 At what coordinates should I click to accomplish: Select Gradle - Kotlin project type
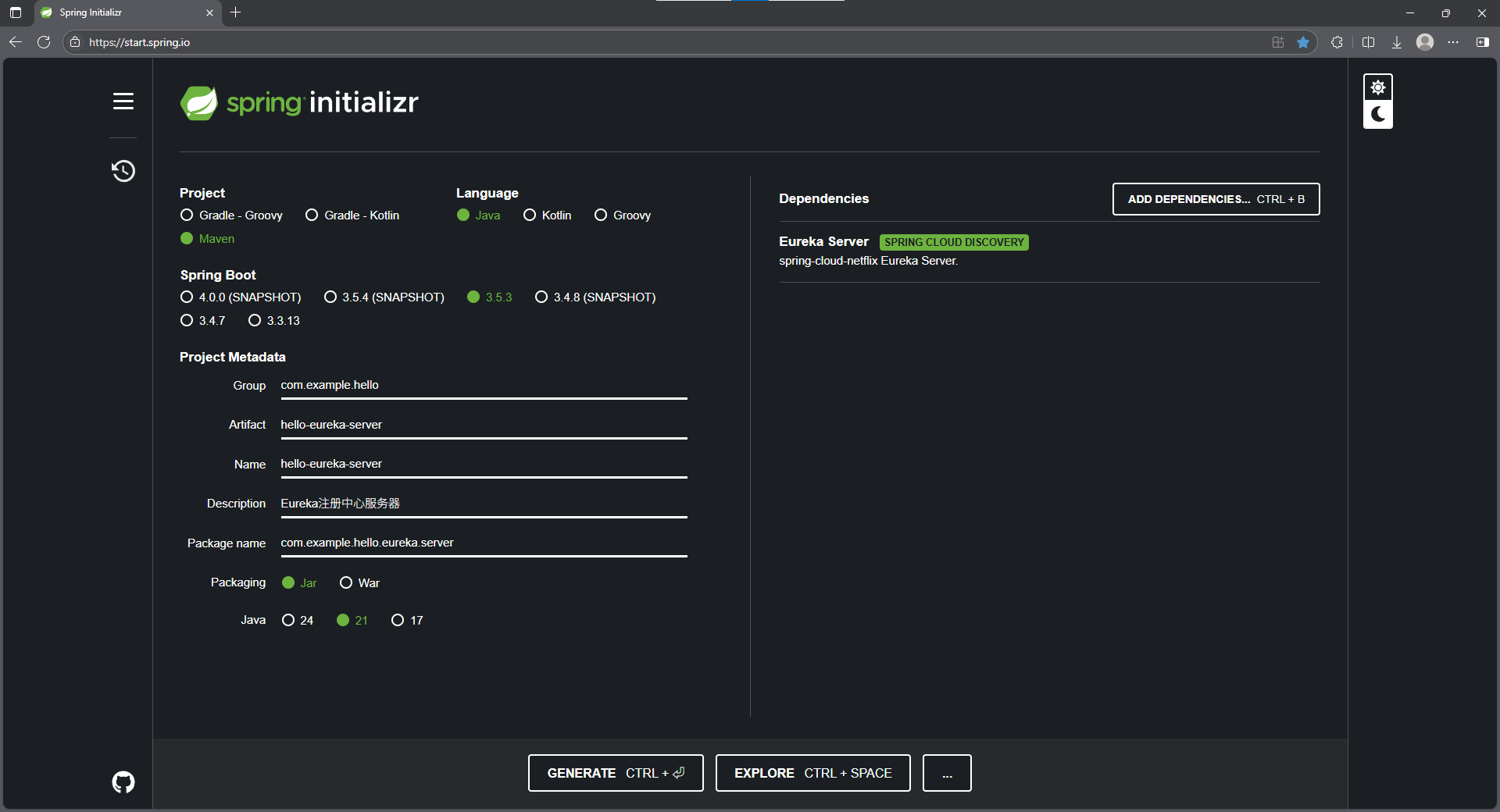352,215
